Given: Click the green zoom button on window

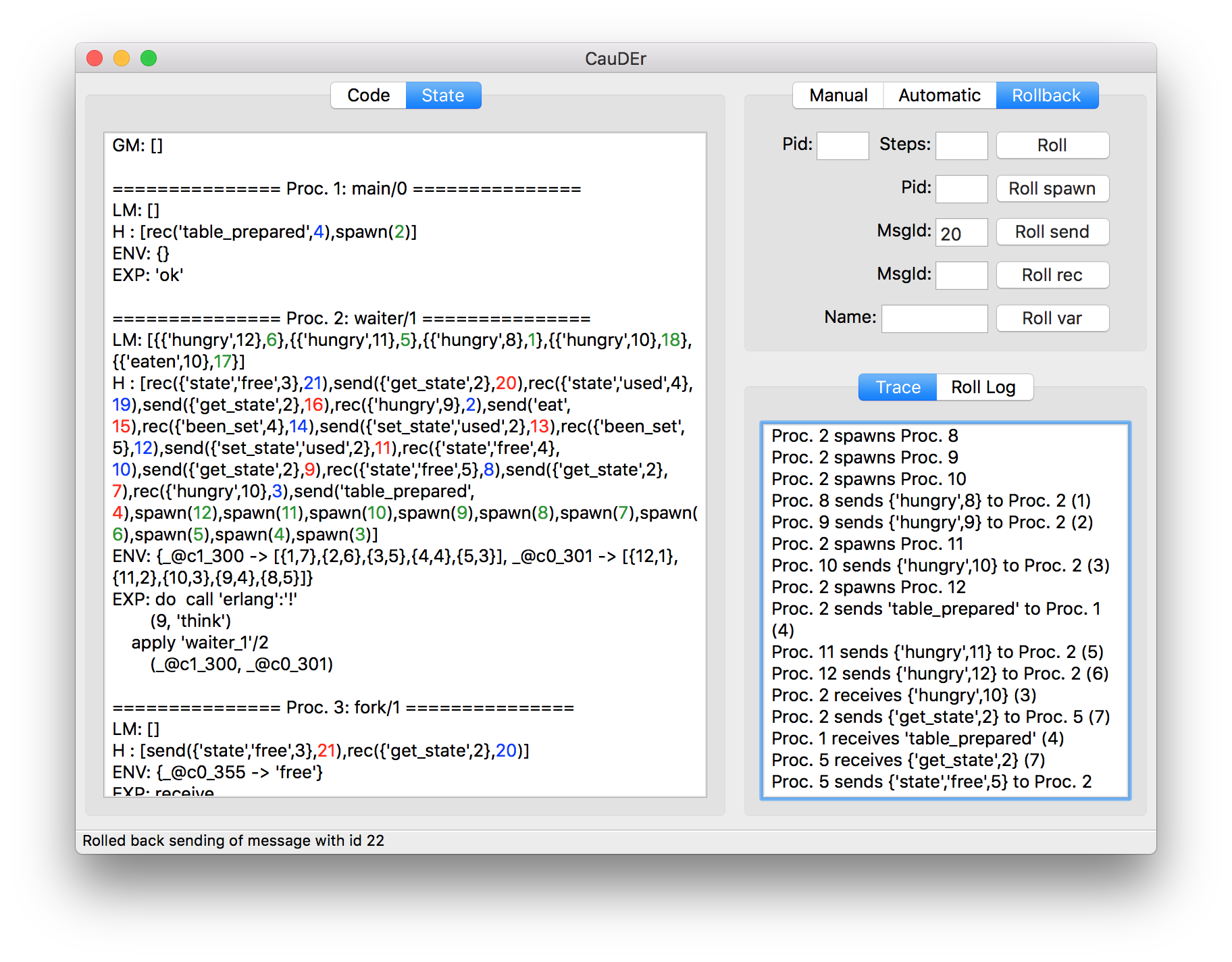Looking at the screenshot, I should point(149,59).
